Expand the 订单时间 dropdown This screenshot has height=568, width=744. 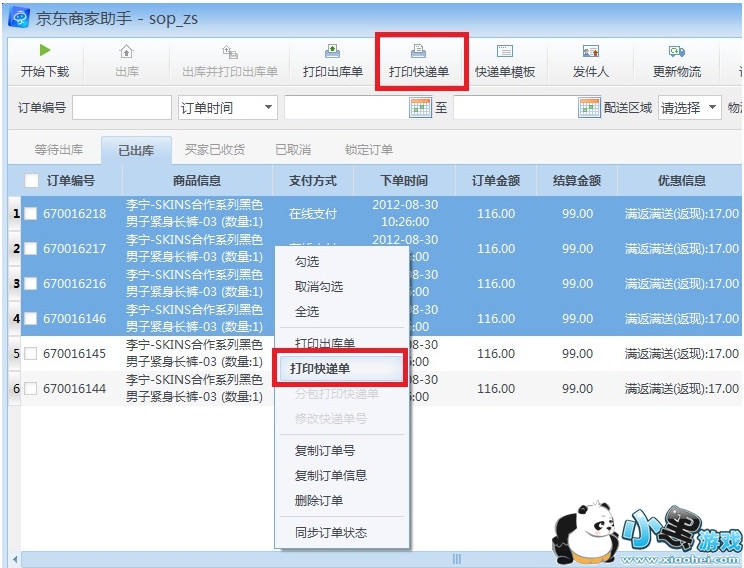coord(269,108)
